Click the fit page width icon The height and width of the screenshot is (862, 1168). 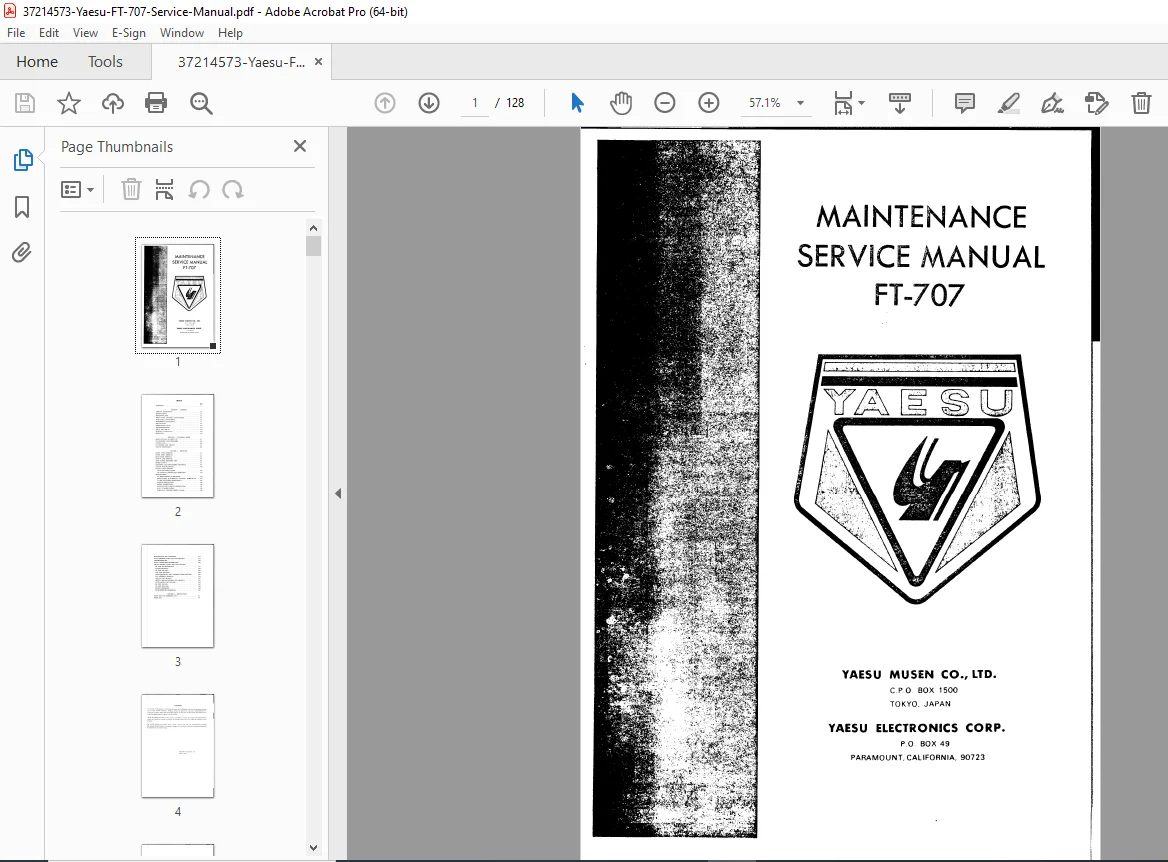coord(843,103)
